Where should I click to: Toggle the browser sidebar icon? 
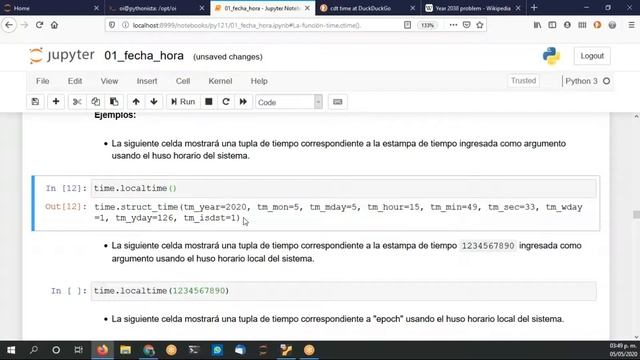pyautogui.click(x=552, y=25)
